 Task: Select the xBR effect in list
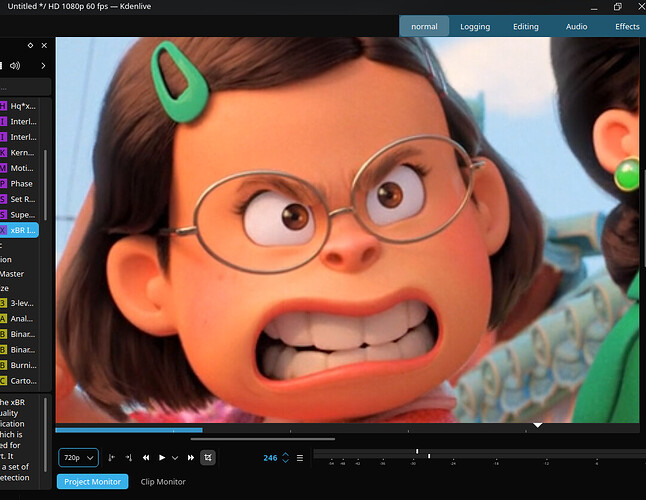tap(22, 231)
